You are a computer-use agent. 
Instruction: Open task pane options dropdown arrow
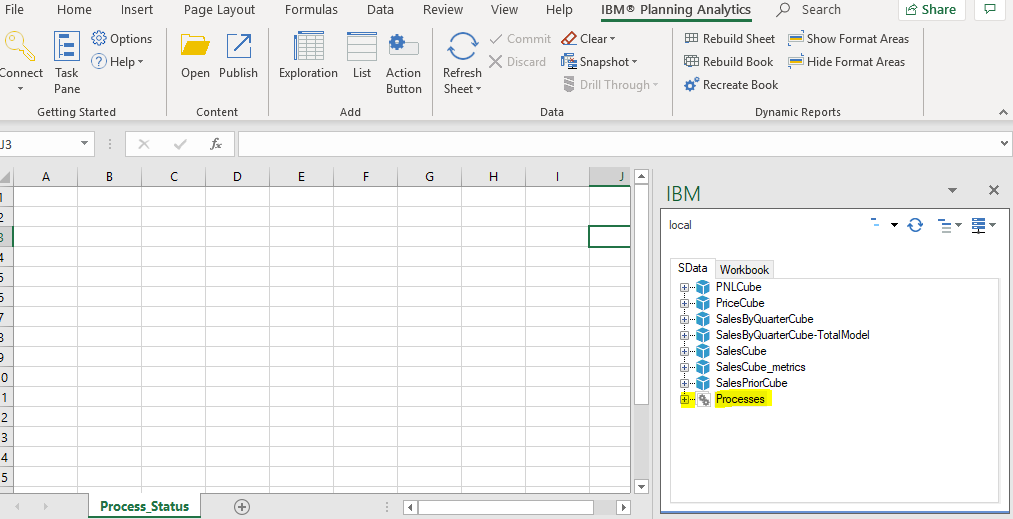tap(952, 190)
